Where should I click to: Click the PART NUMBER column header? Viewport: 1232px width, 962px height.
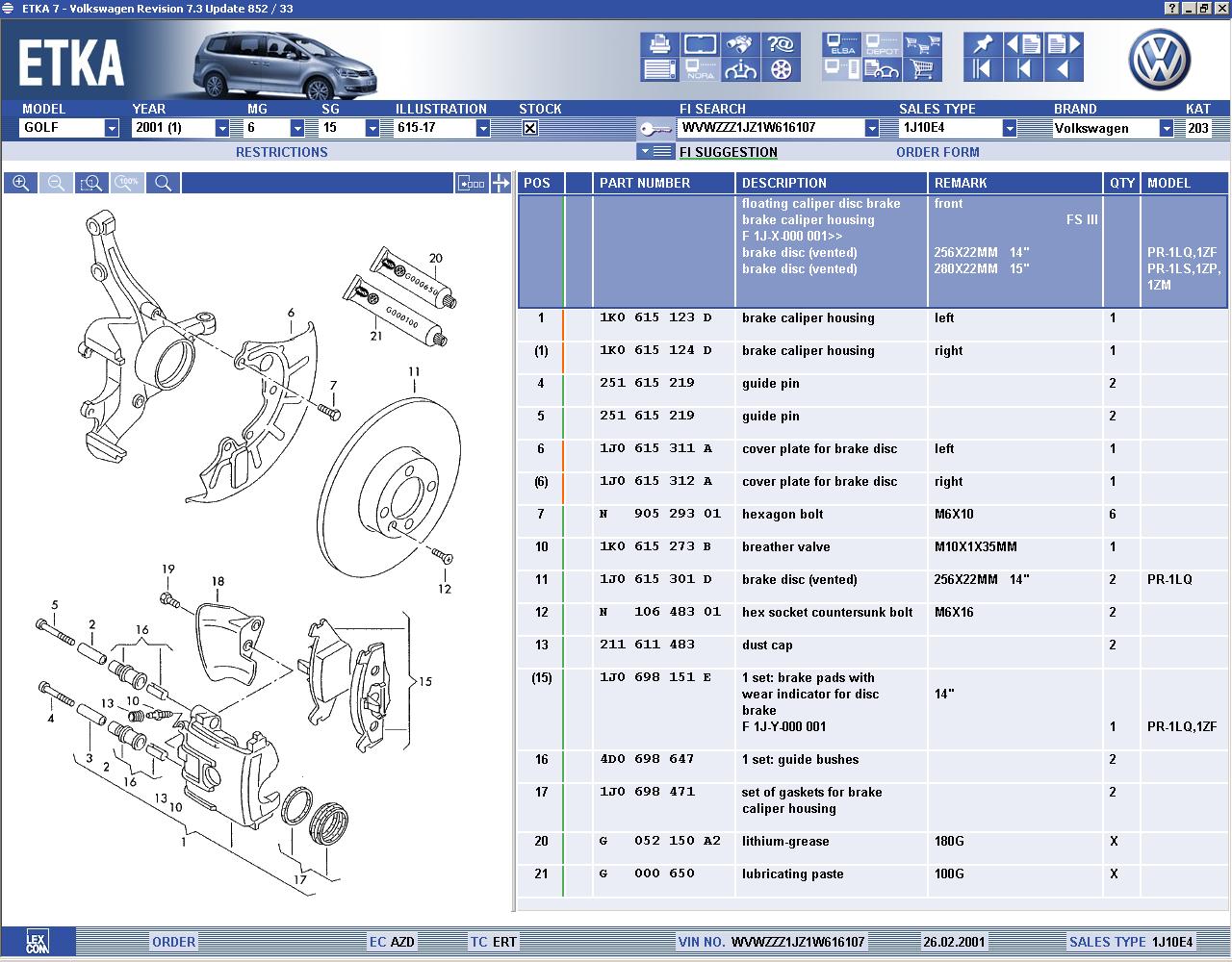(665, 183)
